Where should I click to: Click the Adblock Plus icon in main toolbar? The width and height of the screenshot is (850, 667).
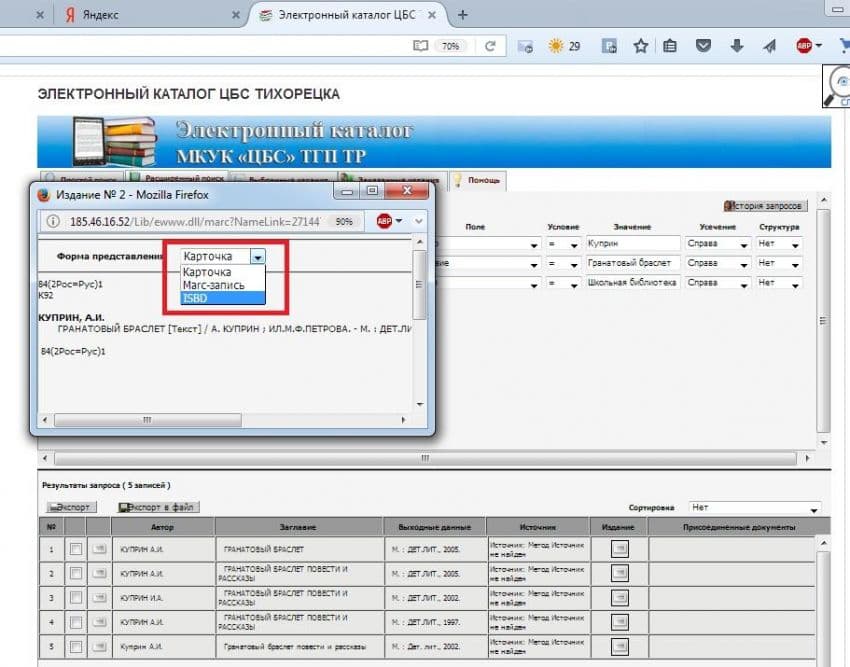pos(804,46)
